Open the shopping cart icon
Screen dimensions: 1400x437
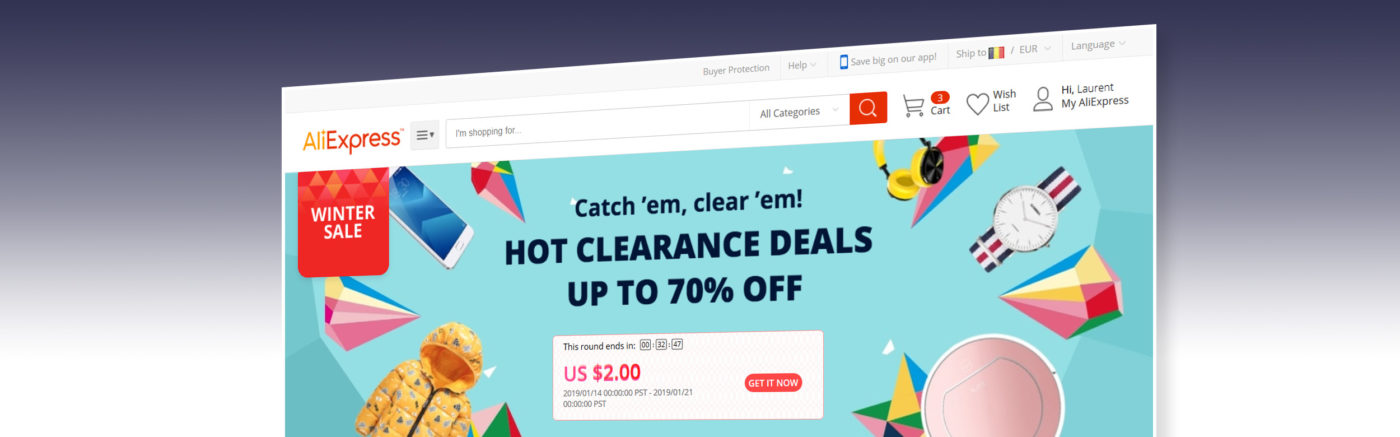click(x=913, y=105)
